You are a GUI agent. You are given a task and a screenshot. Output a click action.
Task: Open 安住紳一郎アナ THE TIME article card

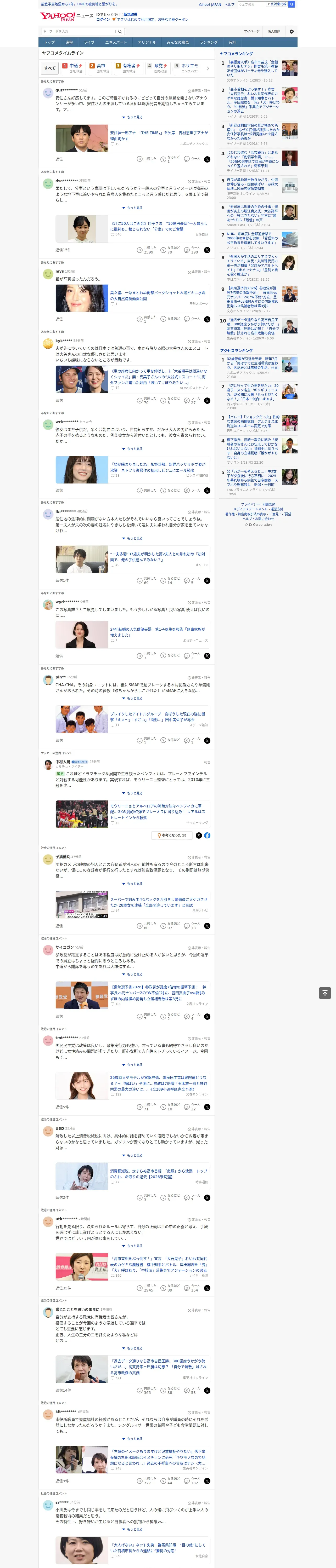[132, 138]
